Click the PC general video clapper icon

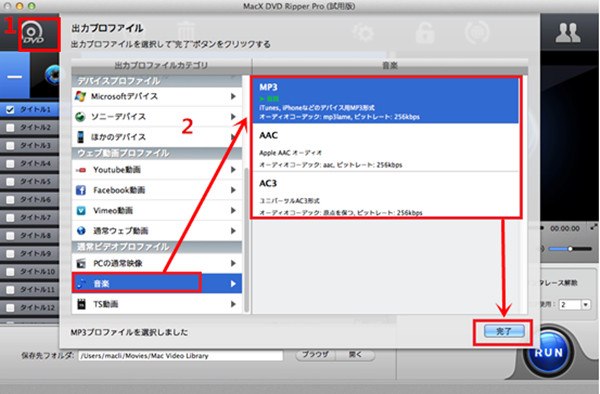[x=81, y=263]
